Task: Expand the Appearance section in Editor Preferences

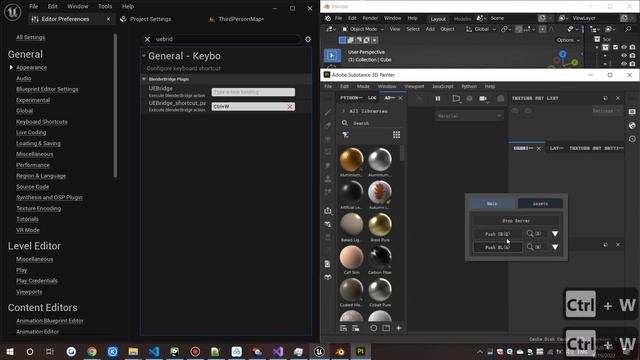Action: coord(11,67)
